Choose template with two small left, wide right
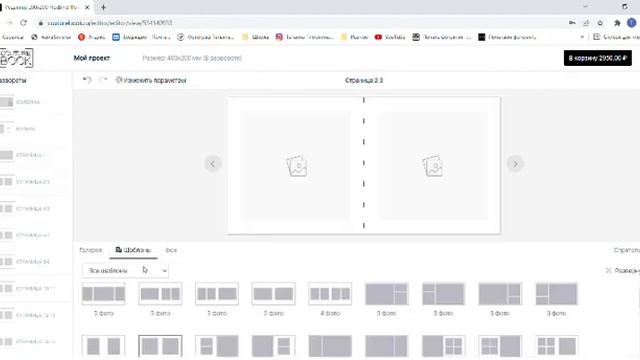Screen dimensions: 640x360 [217, 293]
